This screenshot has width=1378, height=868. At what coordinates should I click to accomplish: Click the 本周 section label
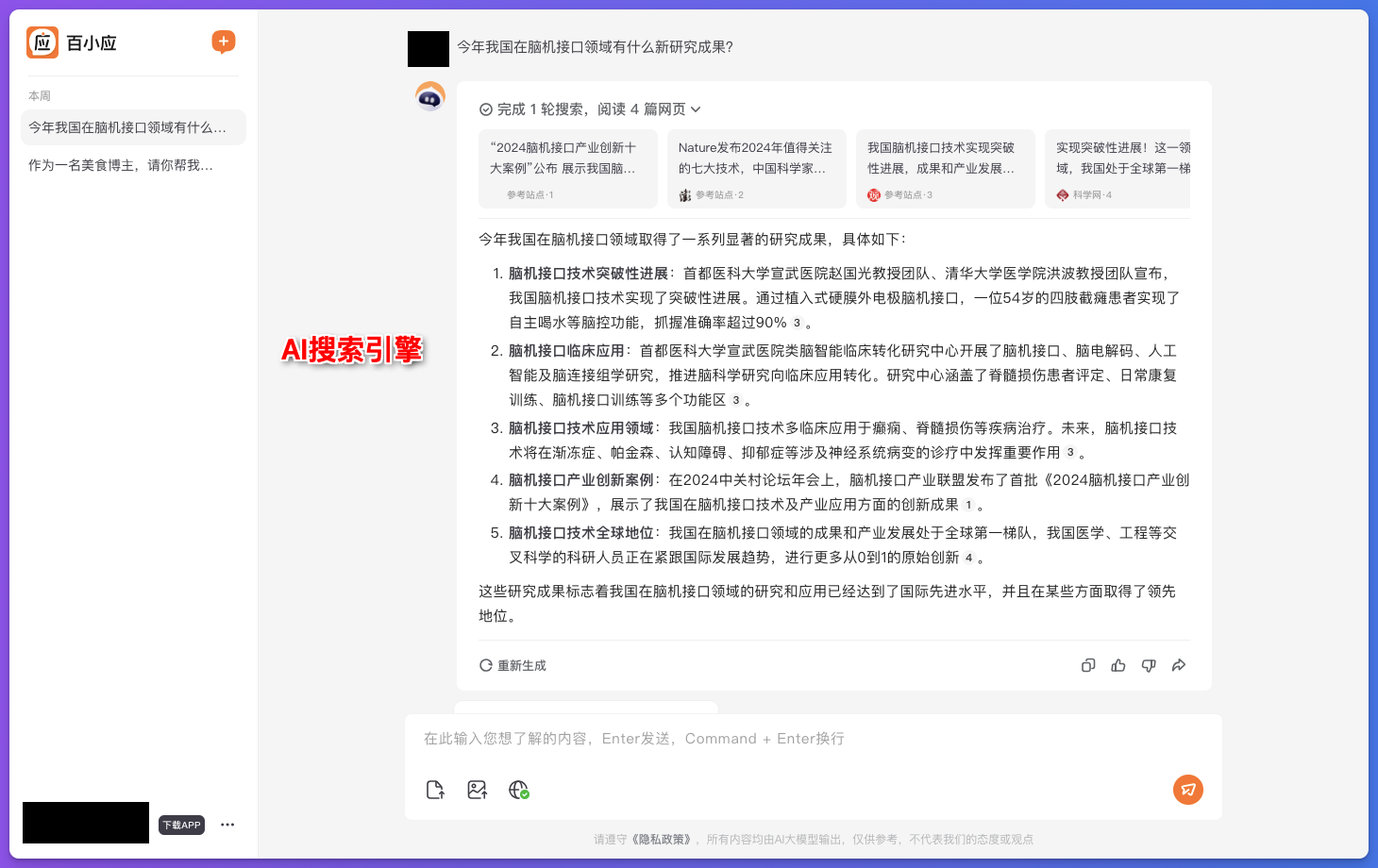pos(40,96)
